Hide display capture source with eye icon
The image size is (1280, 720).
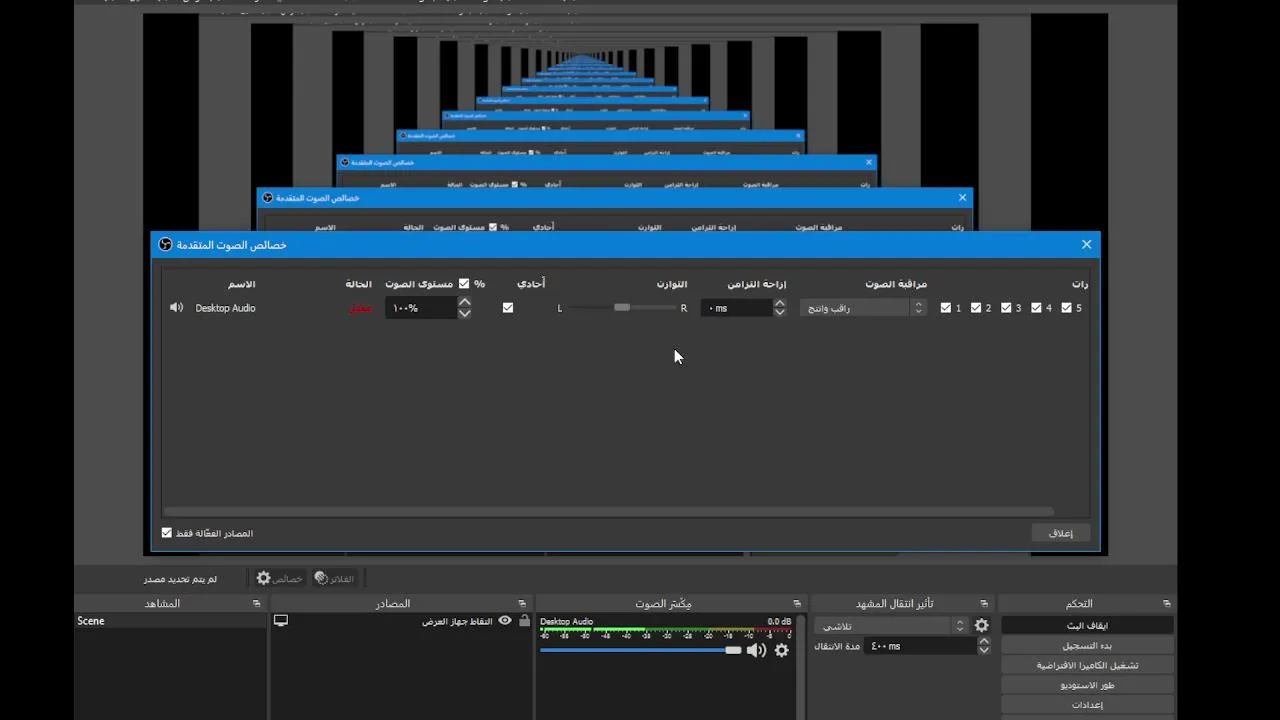pos(505,621)
